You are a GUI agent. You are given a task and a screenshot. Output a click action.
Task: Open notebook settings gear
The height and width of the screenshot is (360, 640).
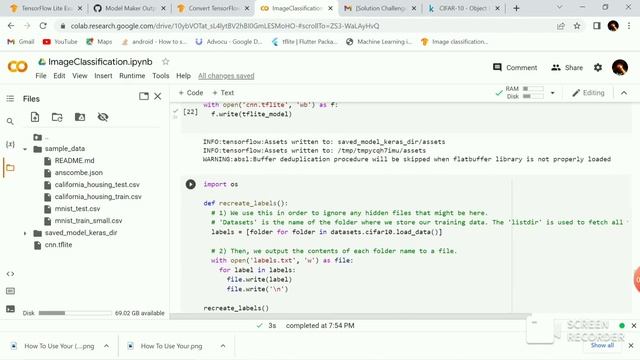pyautogui.click(x=598, y=67)
